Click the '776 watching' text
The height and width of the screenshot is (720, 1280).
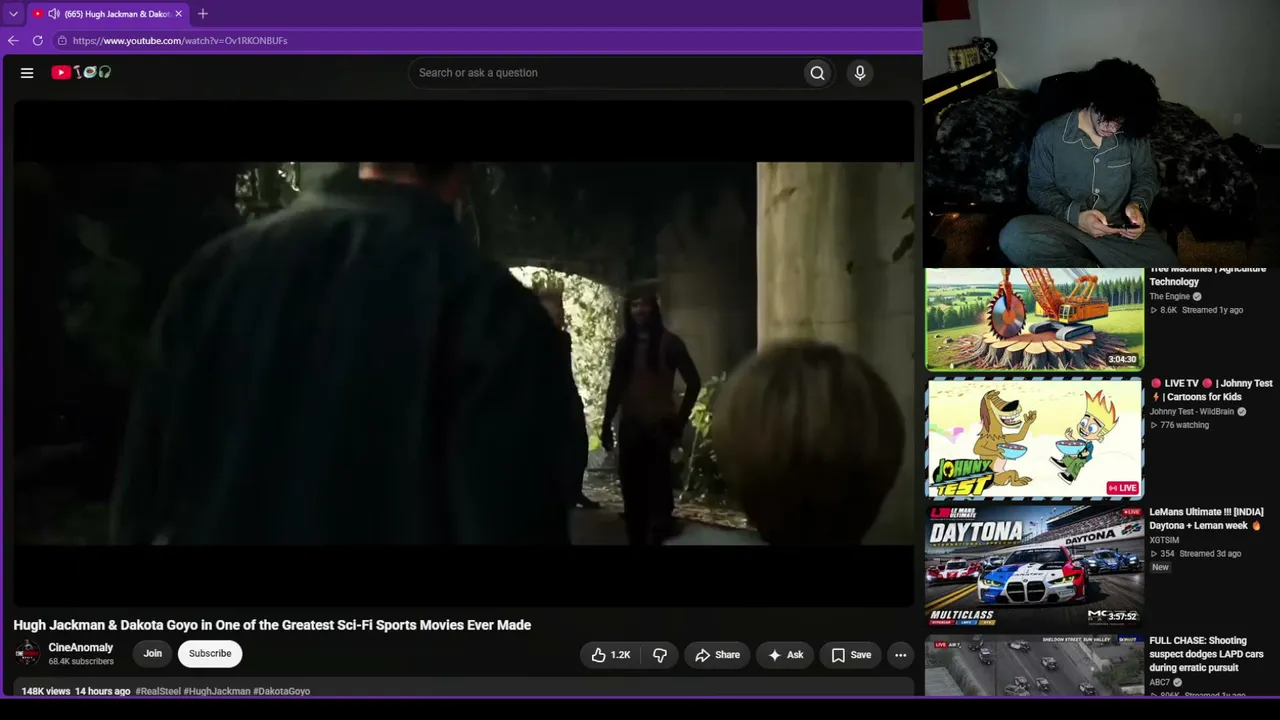tap(1184, 425)
